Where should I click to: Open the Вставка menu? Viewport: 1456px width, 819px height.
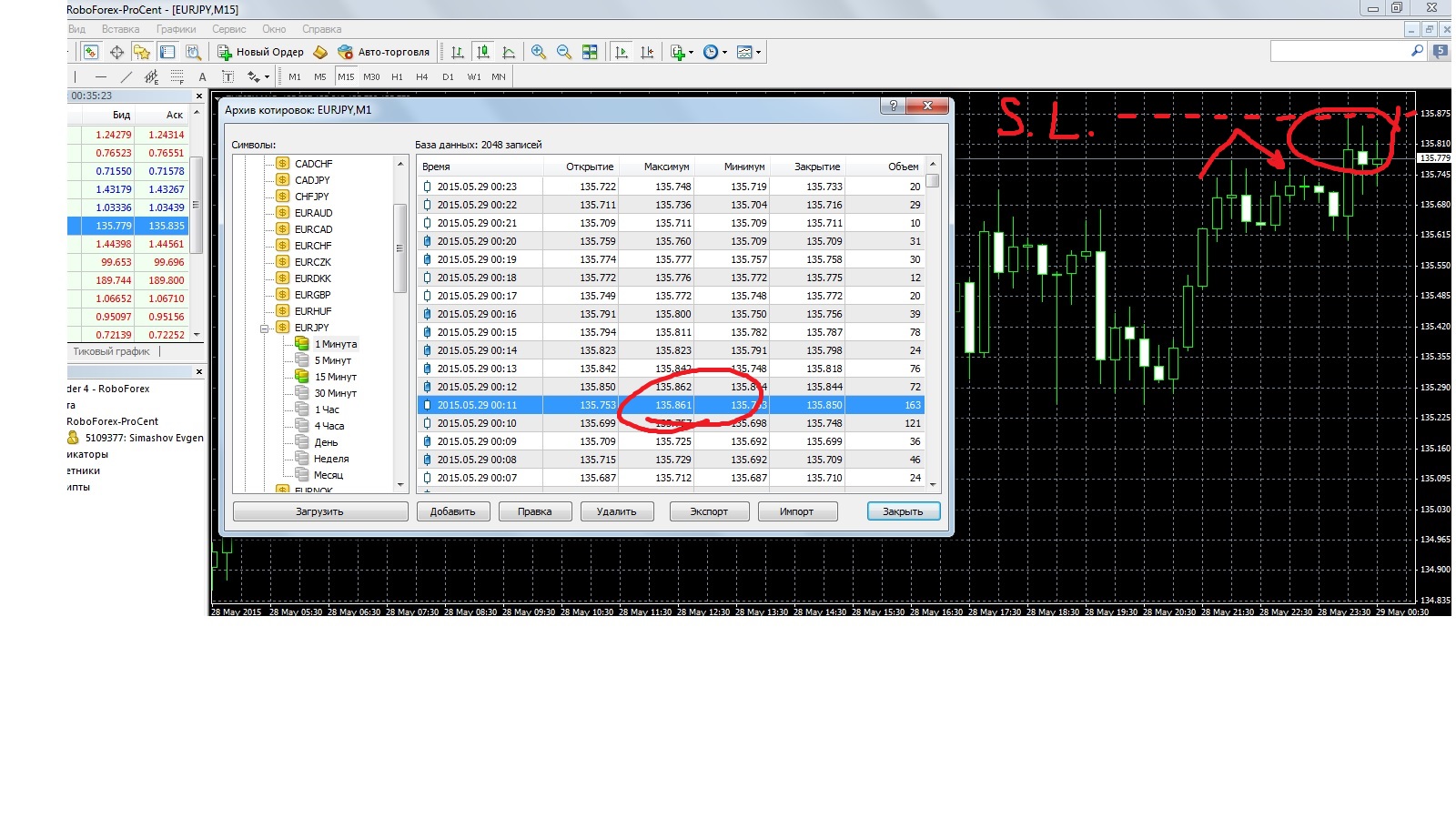[x=121, y=29]
